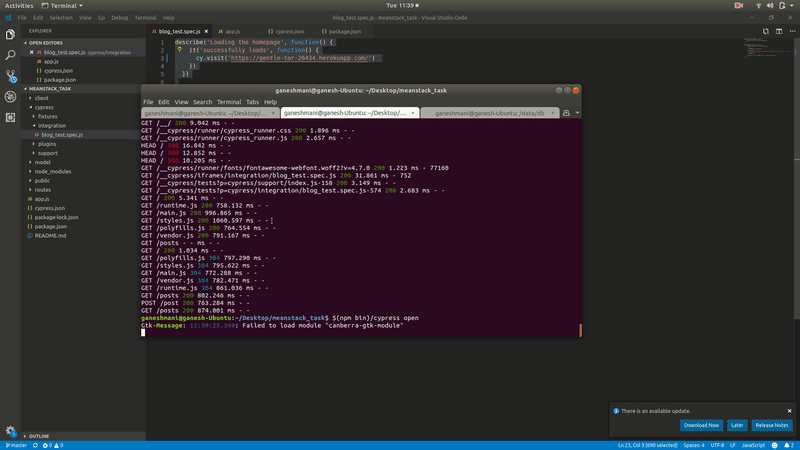Viewport: 800px width, 450px height.
Task: Click the Release Notes button
Action: pos(771,425)
